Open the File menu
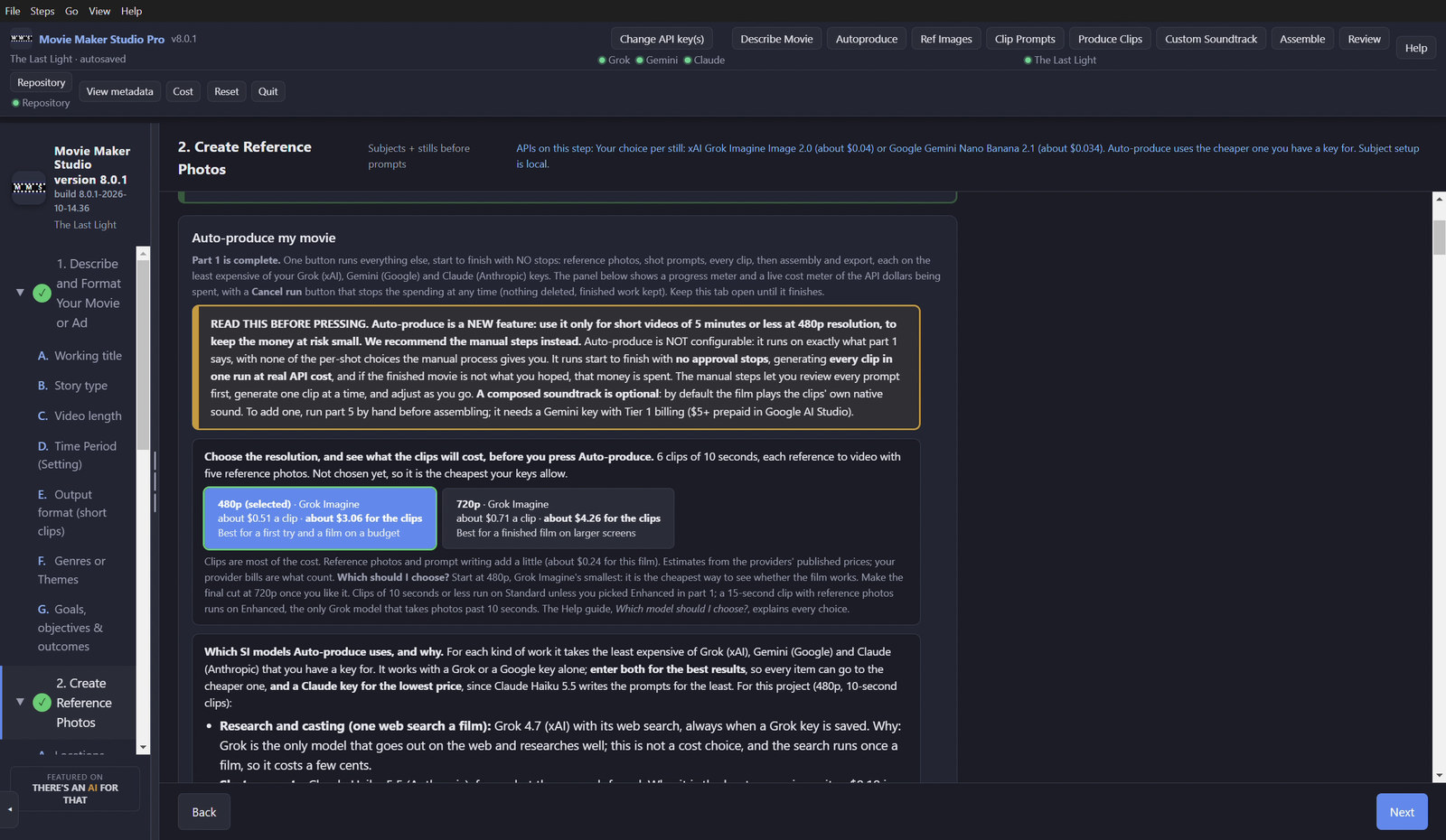Viewport: 1446px width, 840px height. 13,11
